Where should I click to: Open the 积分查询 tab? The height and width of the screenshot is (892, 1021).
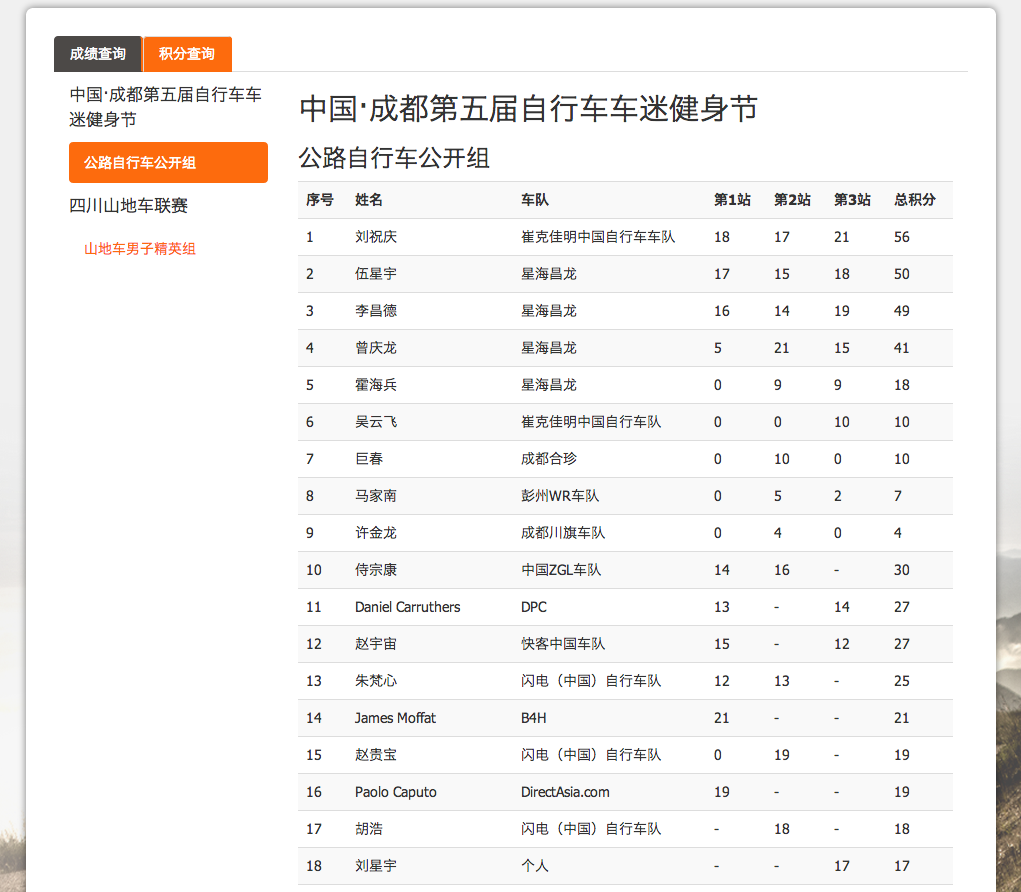(188, 54)
